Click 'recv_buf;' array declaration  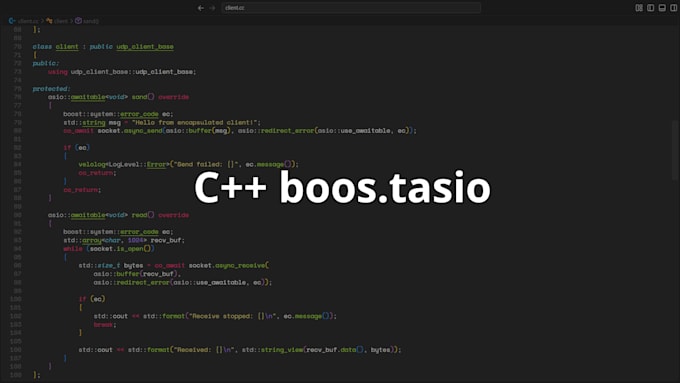[167, 240]
